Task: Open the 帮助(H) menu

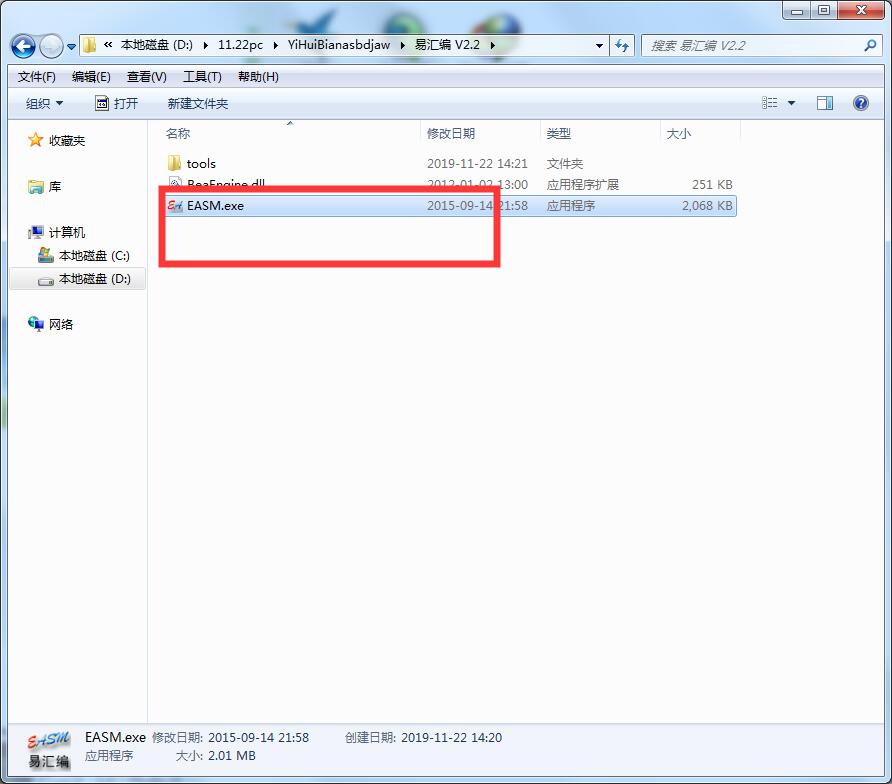Action: click(258, 77)
